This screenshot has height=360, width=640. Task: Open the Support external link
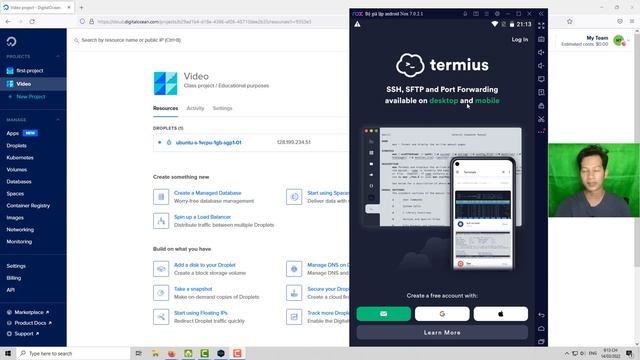click(x=23, y=333)
